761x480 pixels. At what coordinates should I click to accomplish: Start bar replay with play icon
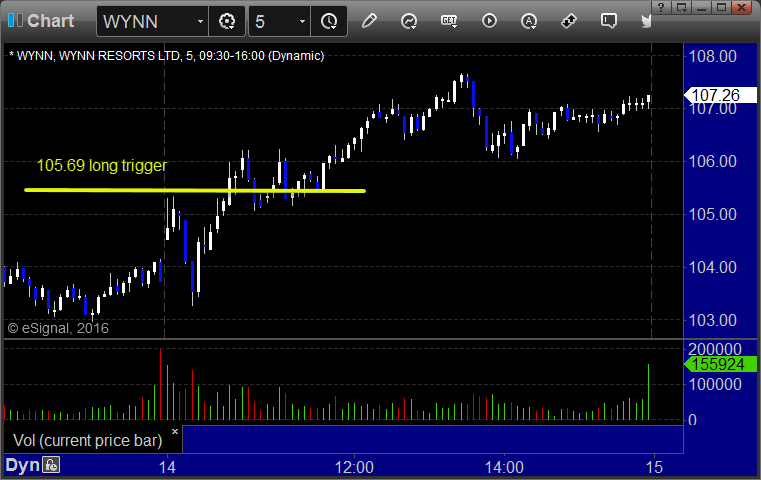(489, 21)
